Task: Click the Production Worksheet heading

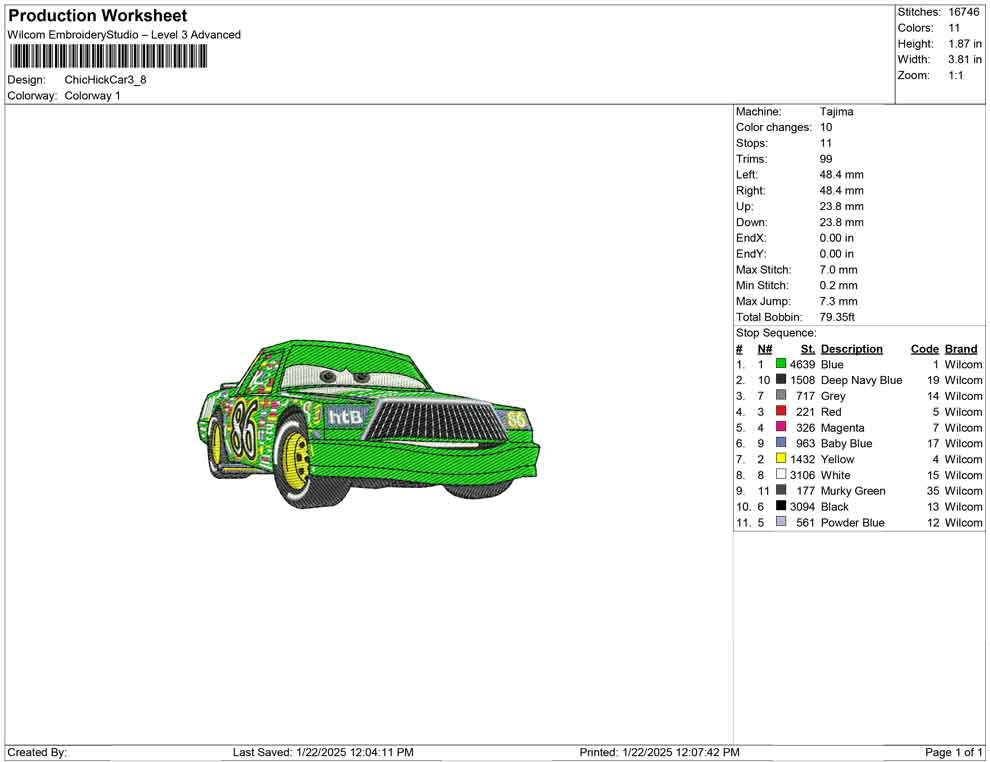Action: pos(97,16)
